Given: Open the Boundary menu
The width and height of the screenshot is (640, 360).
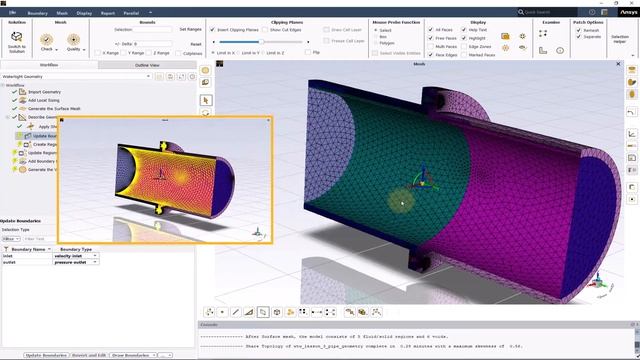Looking at the screenshot, I should tap(38, 13).
